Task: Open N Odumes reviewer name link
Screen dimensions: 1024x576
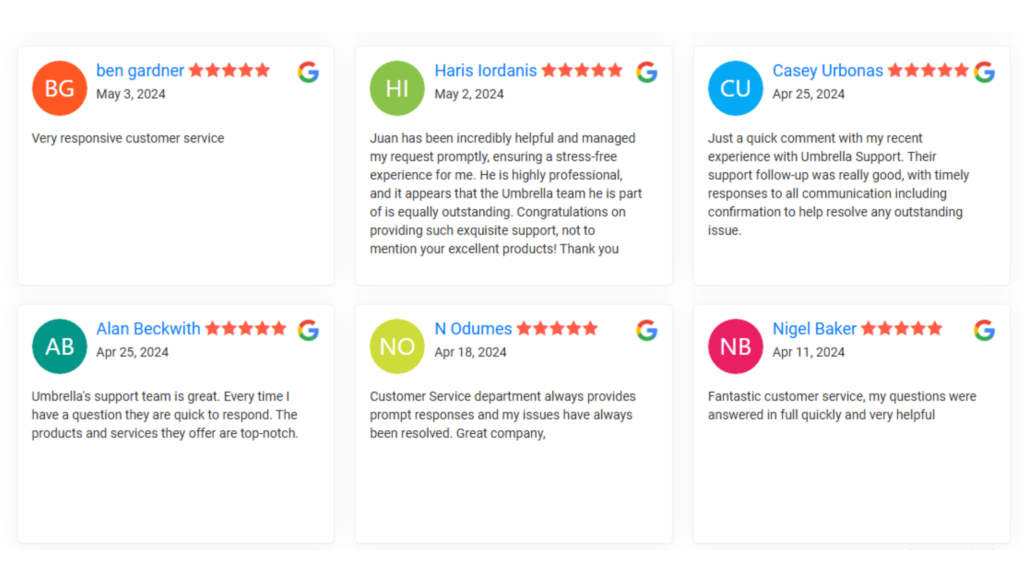Action: [473, 328]
